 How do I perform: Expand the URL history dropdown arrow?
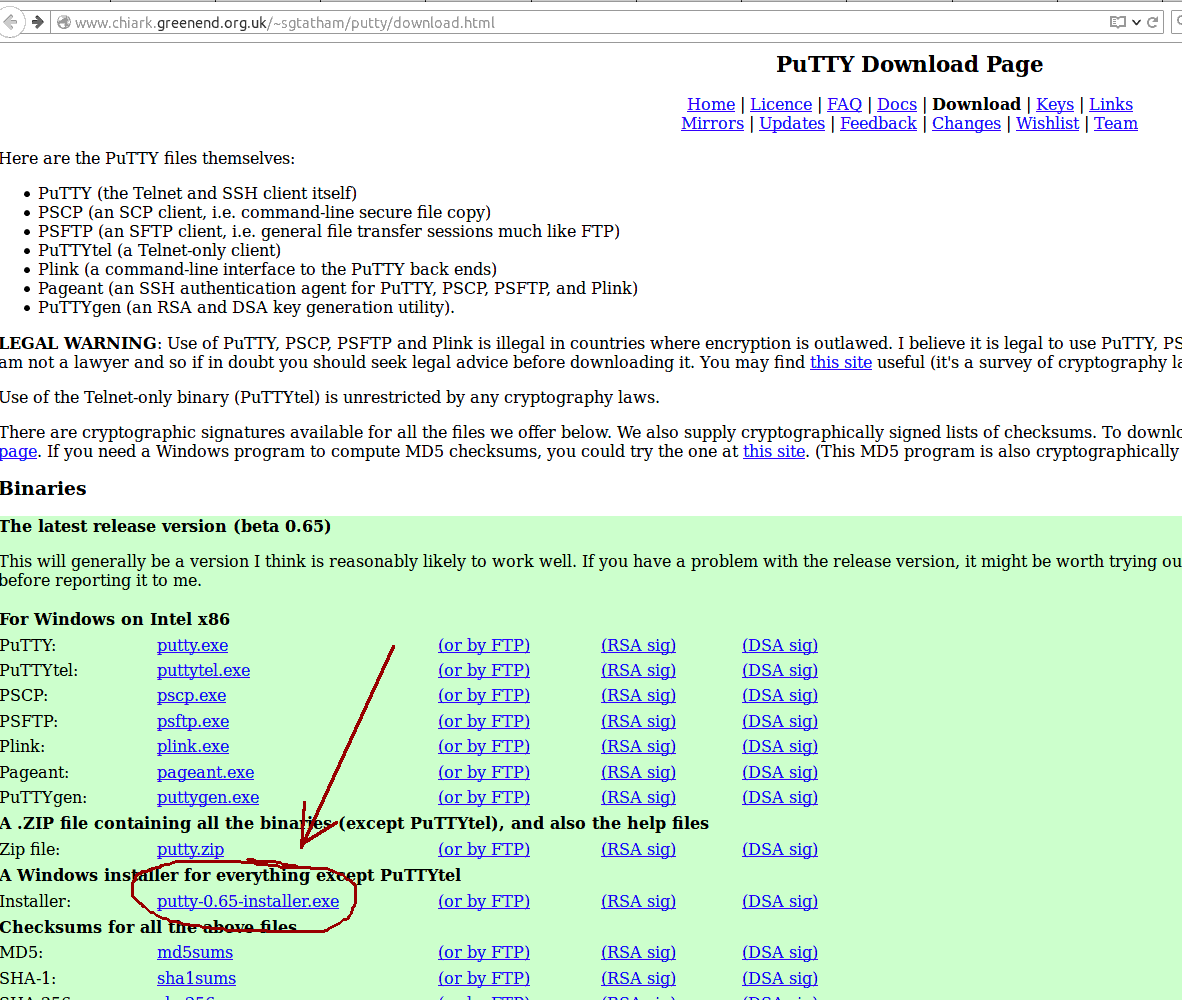pos(1135,22)
